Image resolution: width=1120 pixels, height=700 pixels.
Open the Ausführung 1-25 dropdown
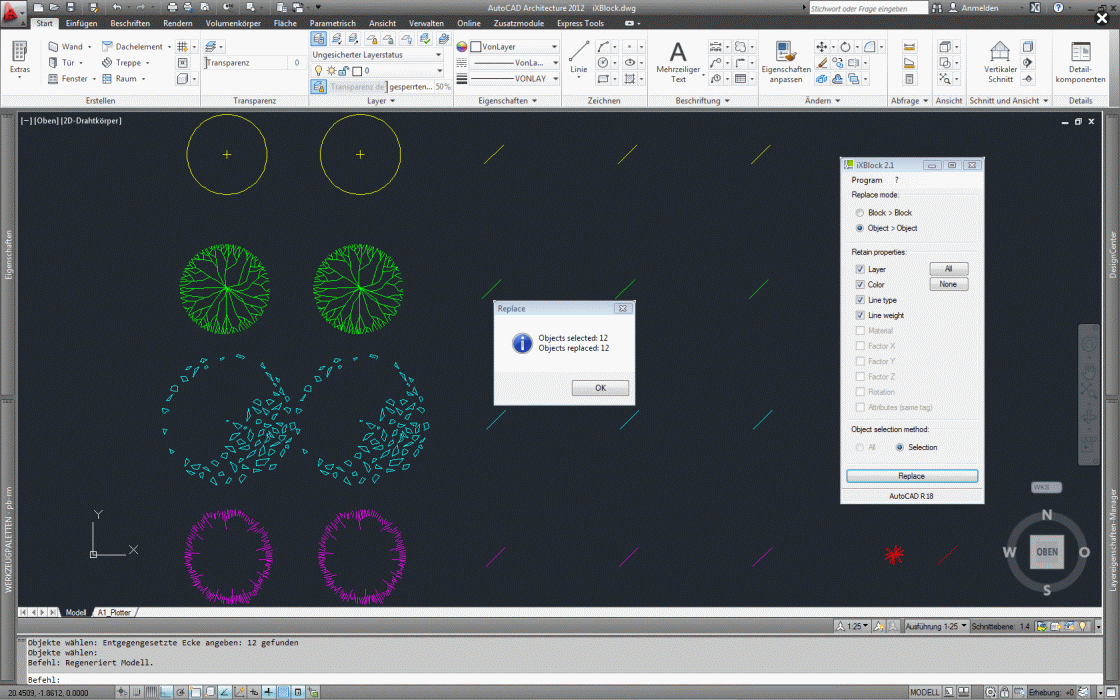(x=936, y=626)
